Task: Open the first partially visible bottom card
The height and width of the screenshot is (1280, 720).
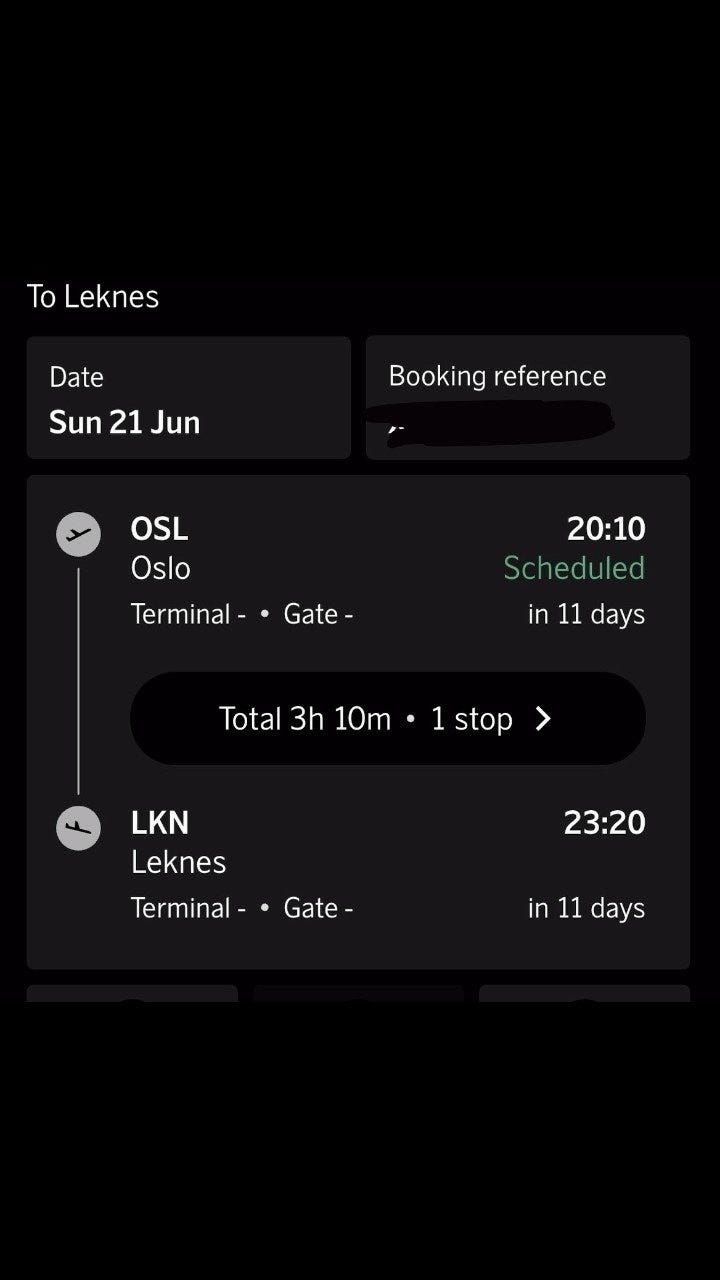Action: (x=132, y=993)
